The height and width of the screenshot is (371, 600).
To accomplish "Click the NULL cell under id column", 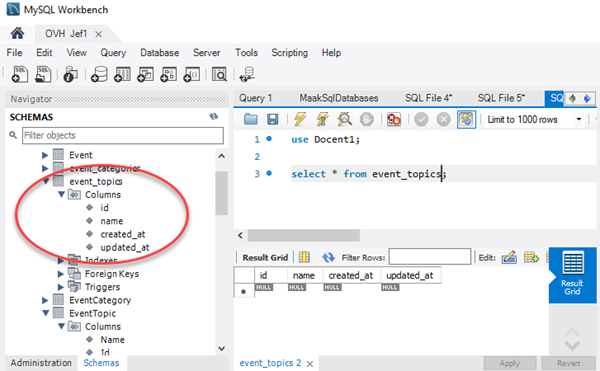I will pos(264,288).
